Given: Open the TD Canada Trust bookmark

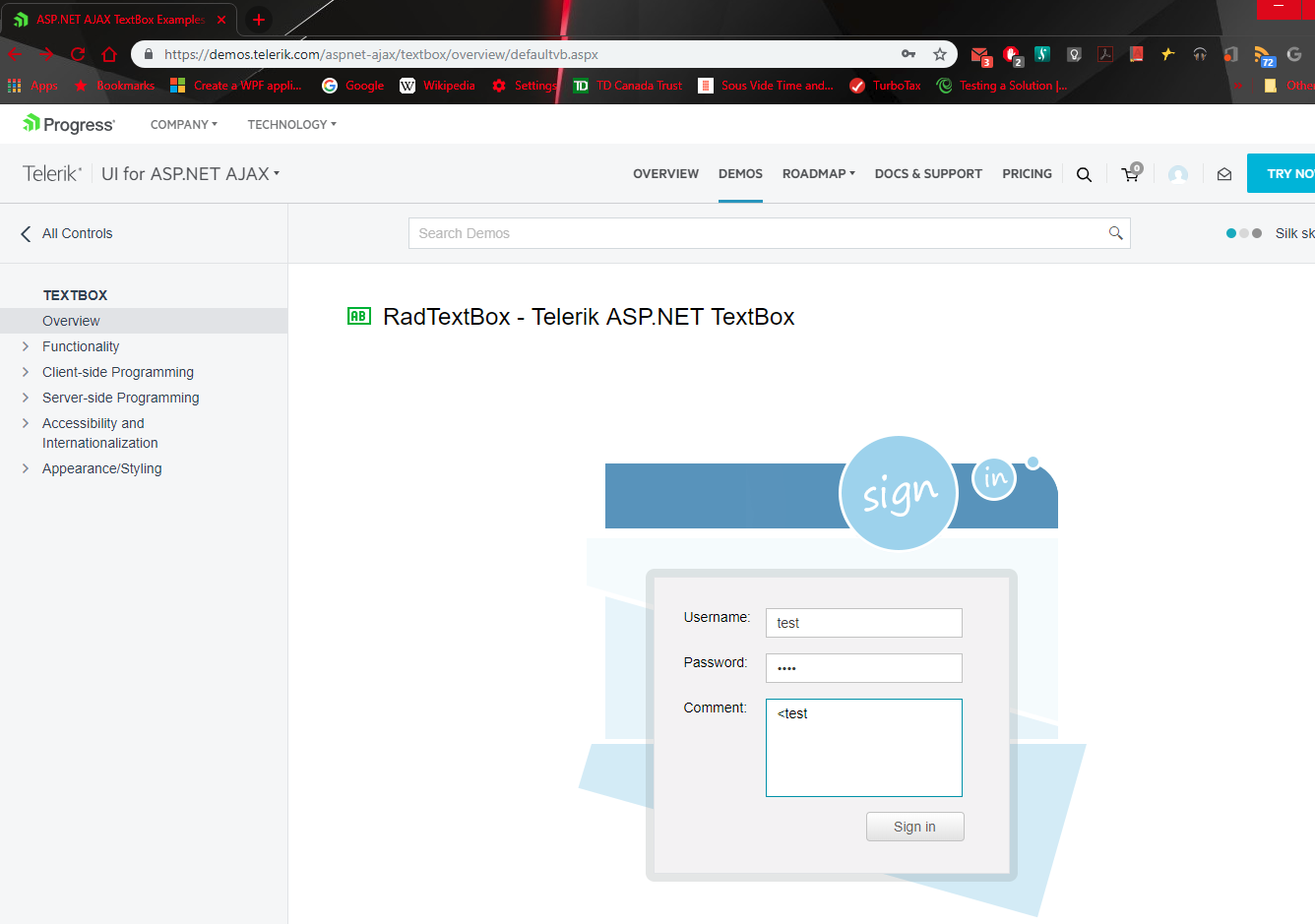Looking at the screenshot, I should [627, 86].
